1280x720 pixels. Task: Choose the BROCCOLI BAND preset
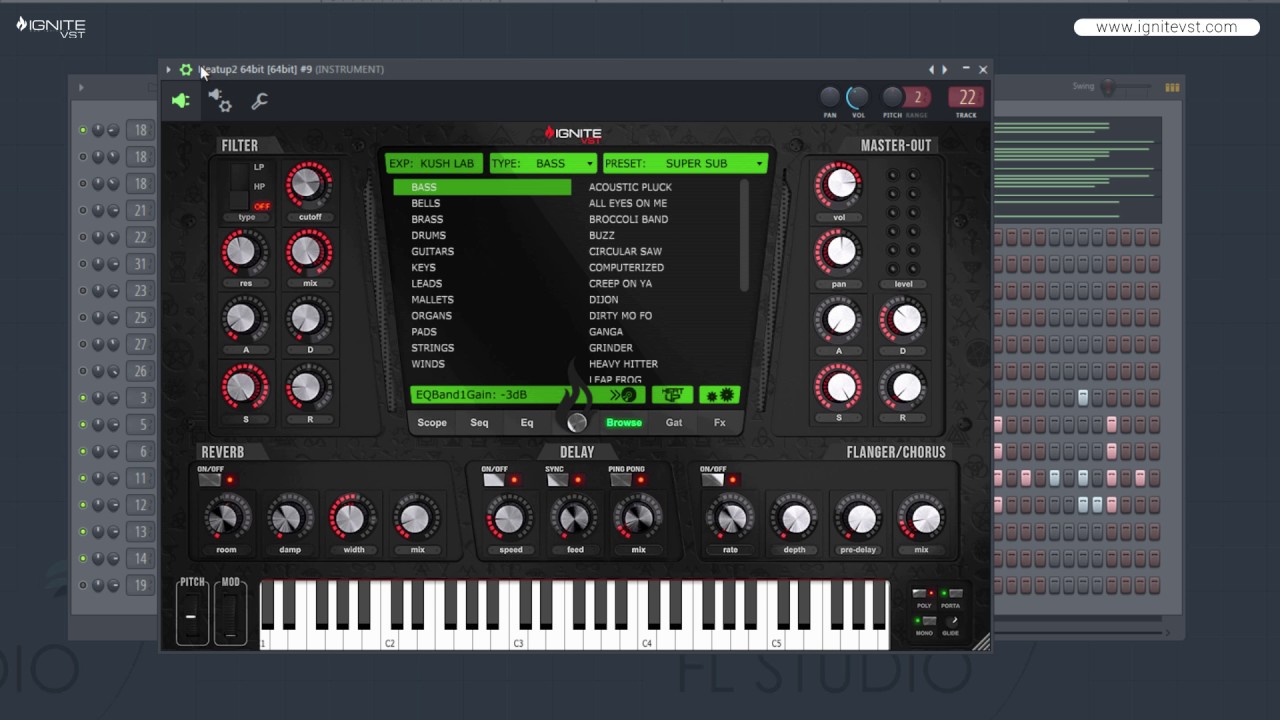628,219
